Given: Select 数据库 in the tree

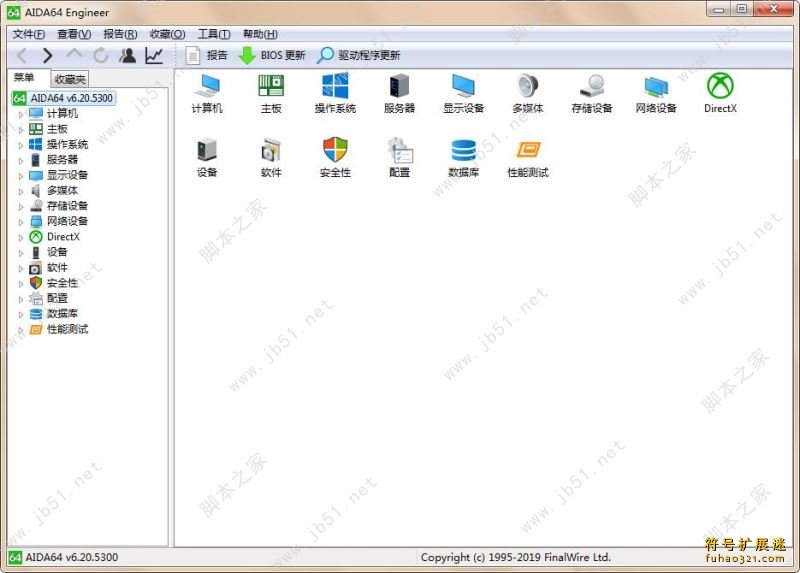Looking at the screenshot, I should coord(62,313).
